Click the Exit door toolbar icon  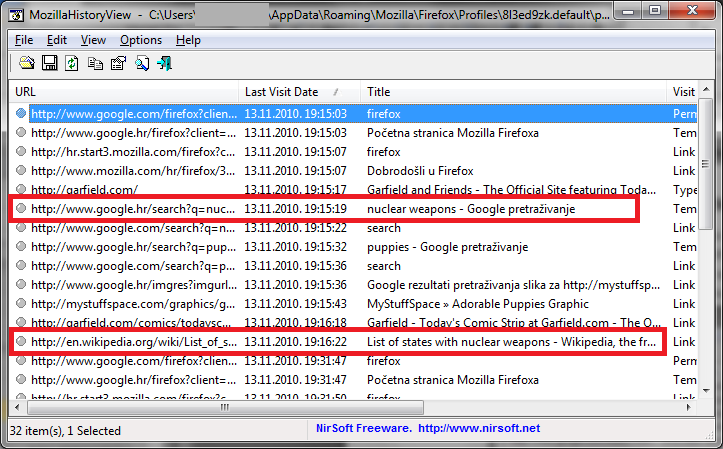(x=164, y=64)
